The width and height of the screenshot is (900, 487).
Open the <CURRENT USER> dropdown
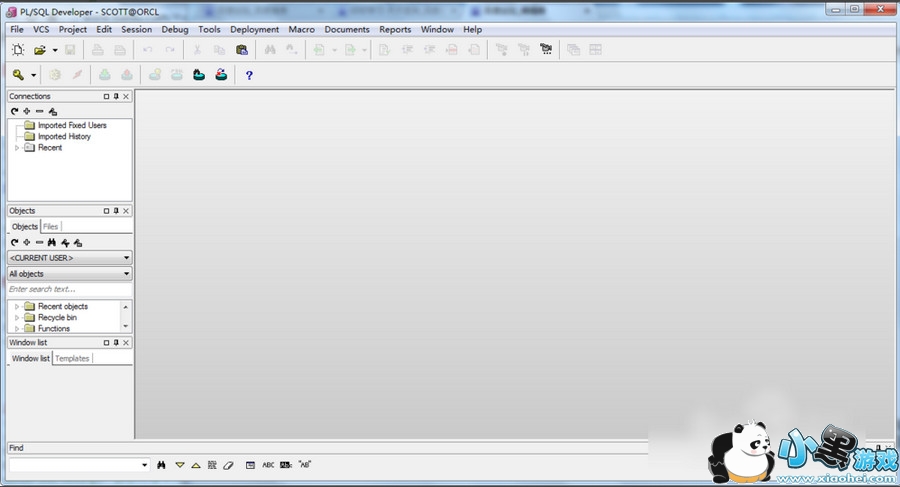[x=69, y=258]
